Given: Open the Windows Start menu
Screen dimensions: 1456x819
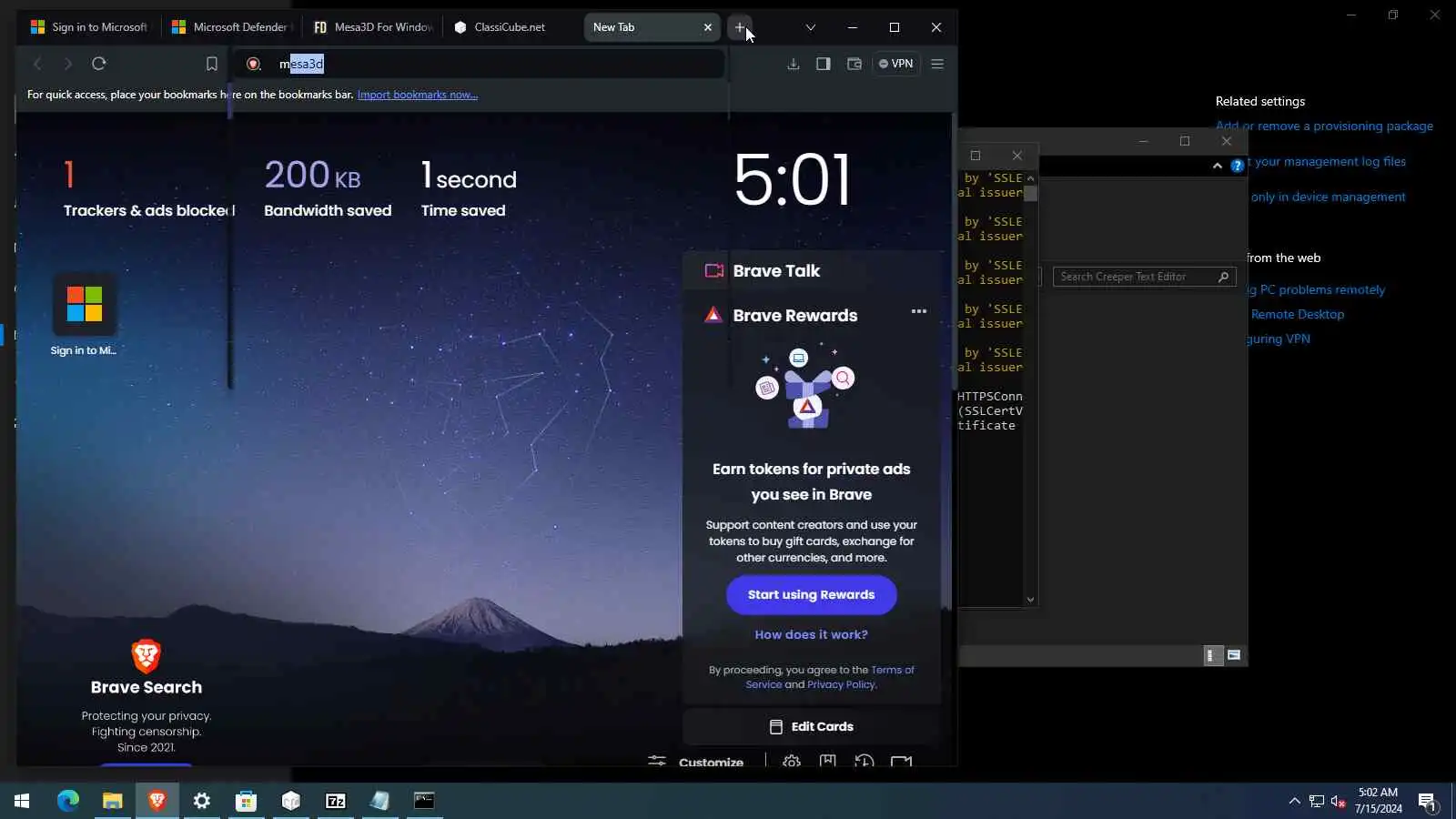Looking at the screenshot, I should point(22,801).
